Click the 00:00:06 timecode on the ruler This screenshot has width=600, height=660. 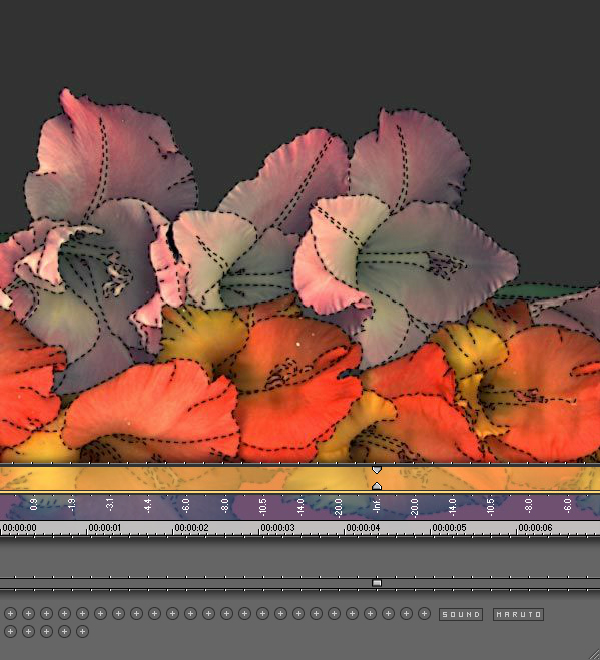tap(535, 527)
